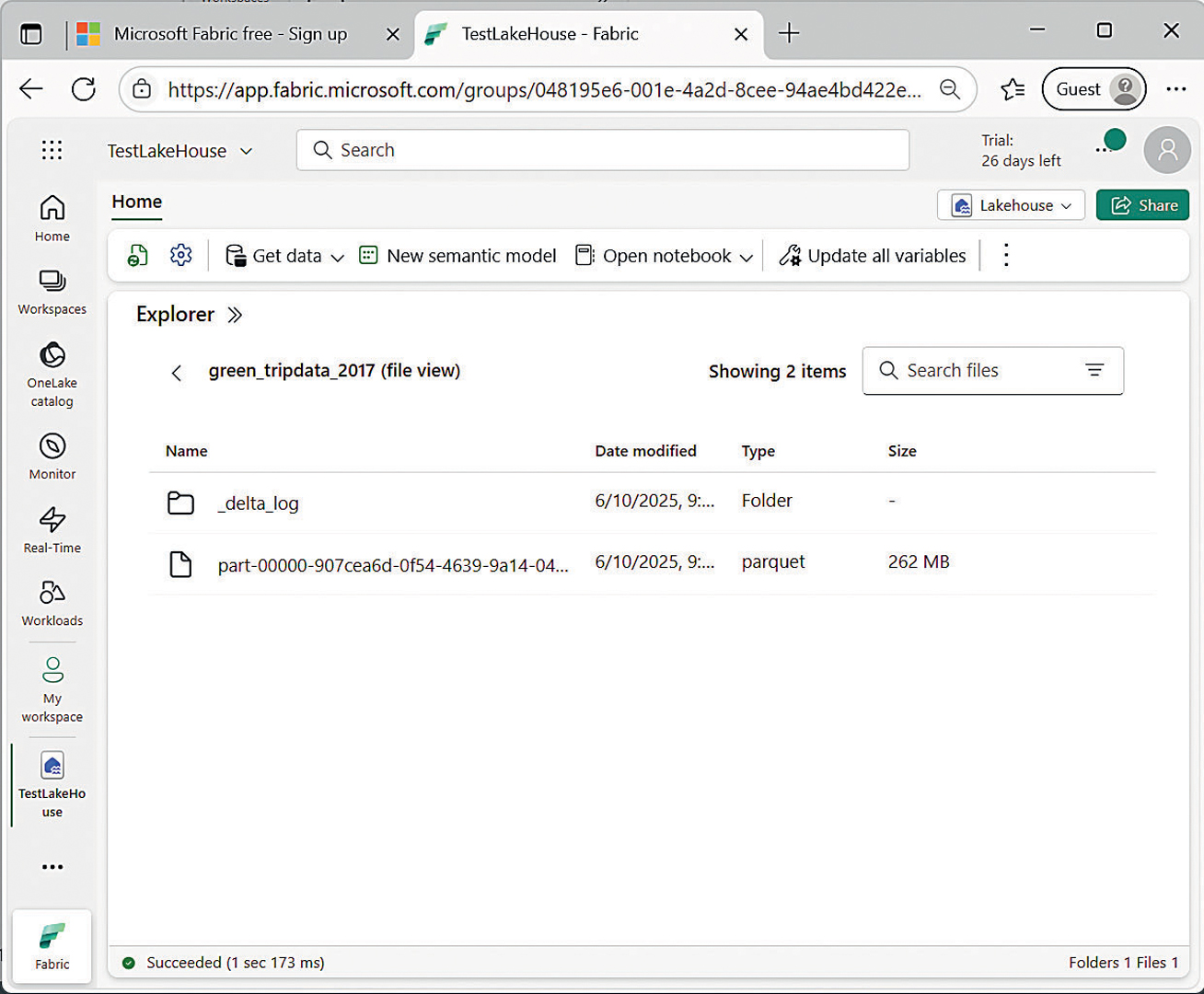Click Update all variables
Screen dimensions: 1204x994
point(873,256)
